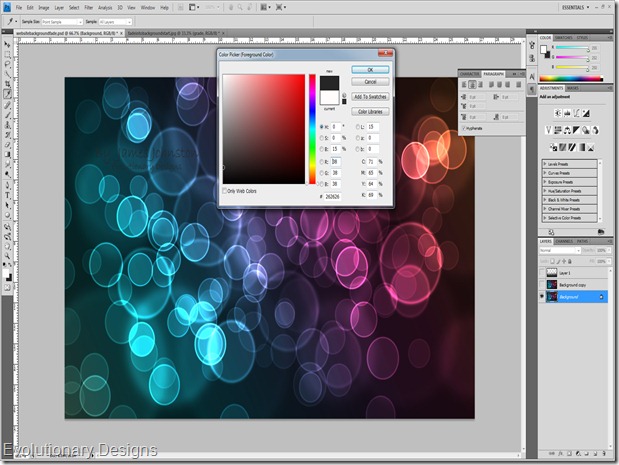
Task: Open the Image menu
Action: tap(43, 8)
